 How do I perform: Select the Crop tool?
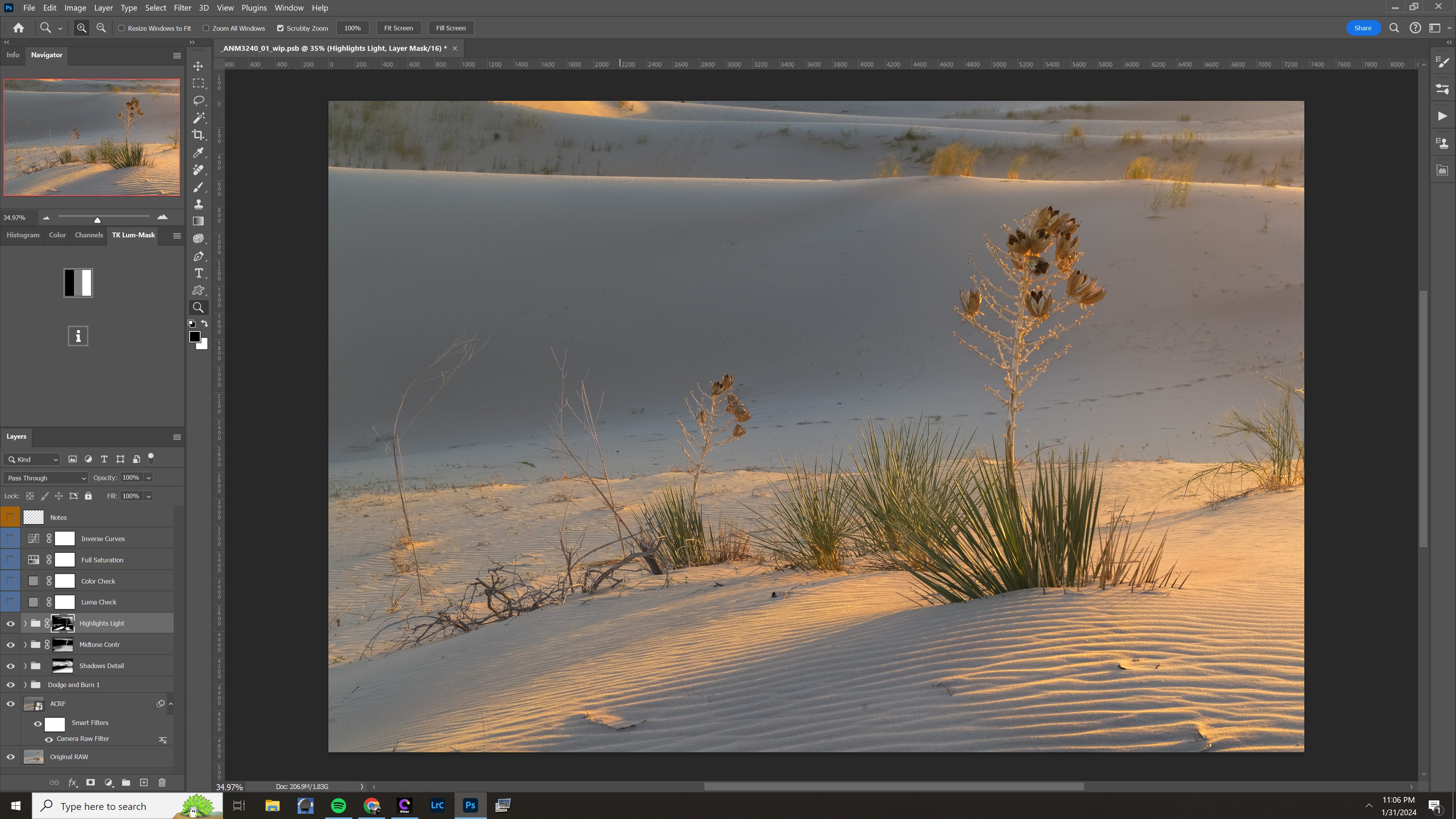point(198,135)
